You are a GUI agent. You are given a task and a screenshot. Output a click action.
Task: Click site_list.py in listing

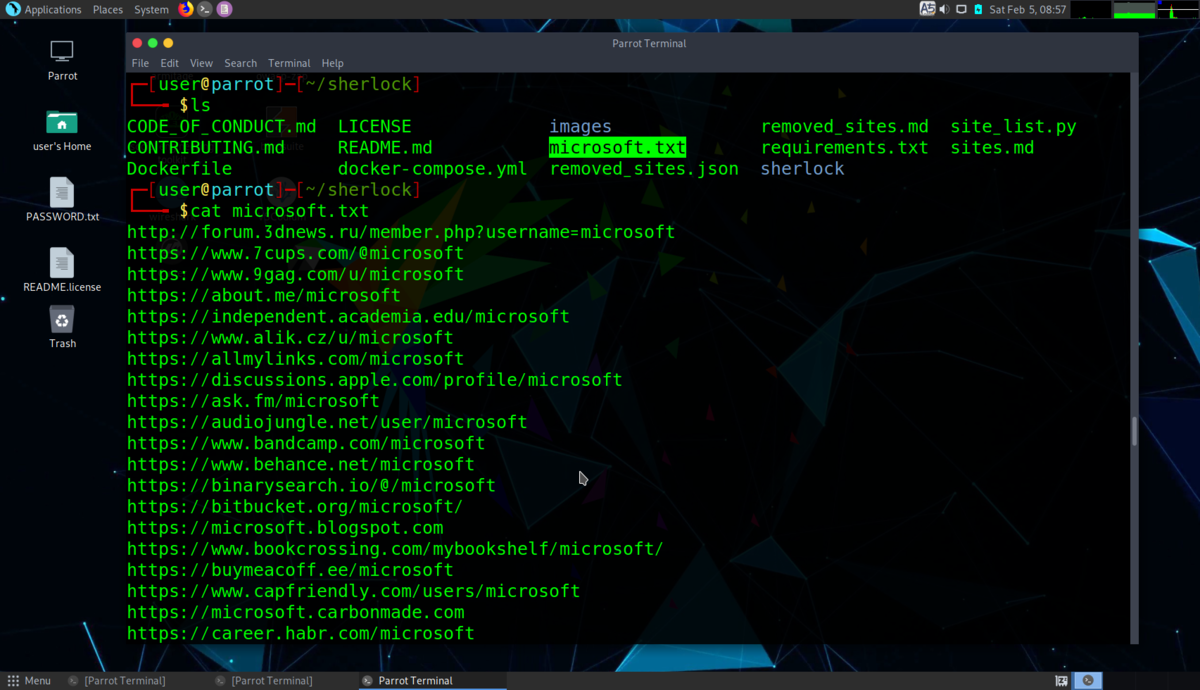point(1013,127)
